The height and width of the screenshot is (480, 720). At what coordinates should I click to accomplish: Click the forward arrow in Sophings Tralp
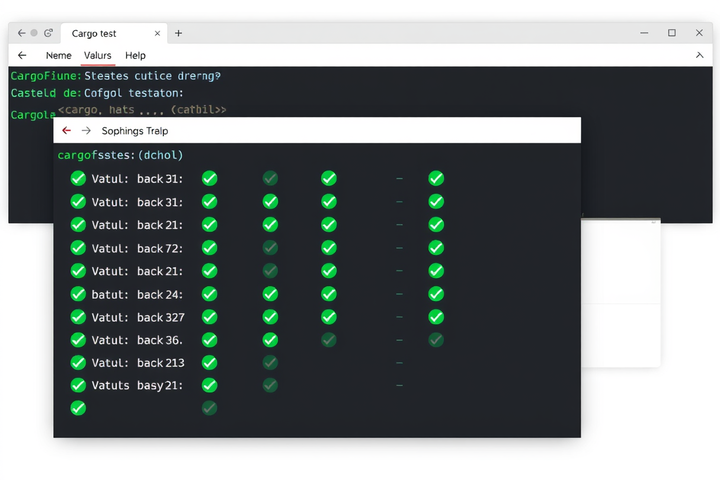86,130
